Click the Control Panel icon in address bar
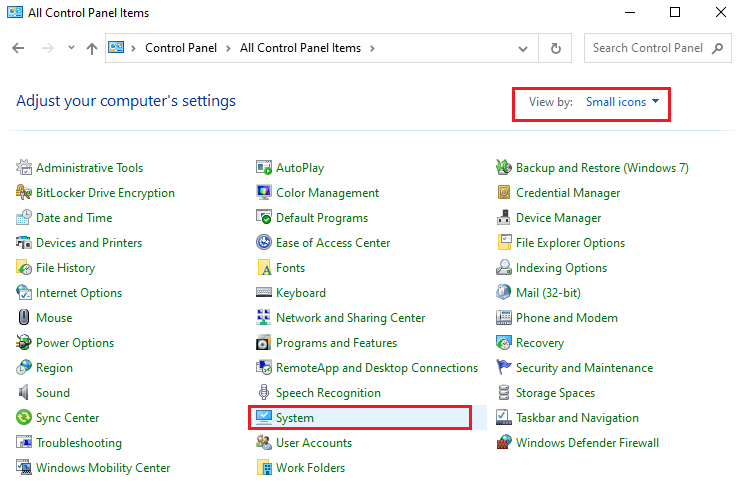This screenshot has width=740, height=493. click(x=116, y=48)
